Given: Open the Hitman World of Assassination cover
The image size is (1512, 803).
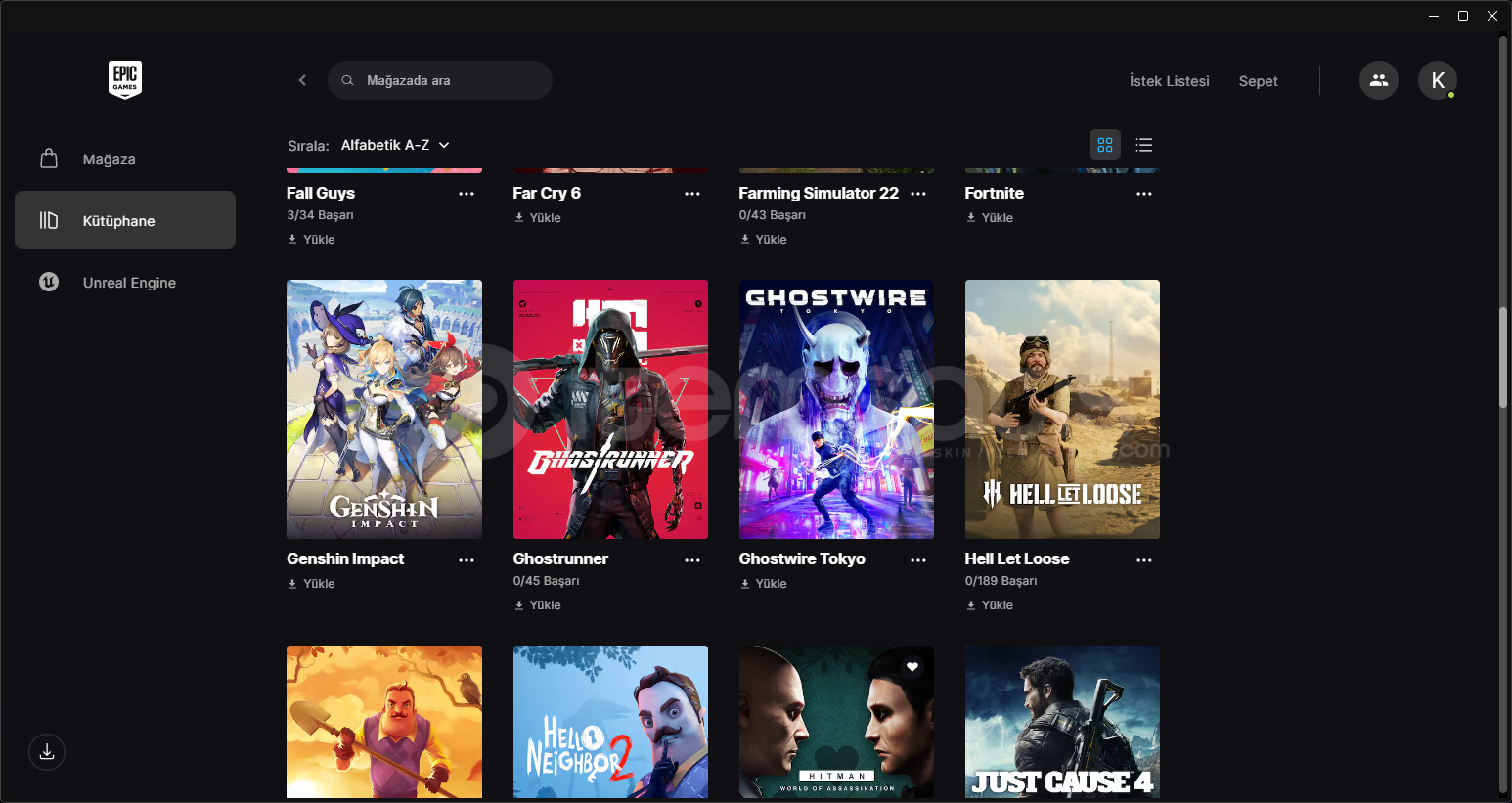Looking at the screenshot, I should coord(836,722).
